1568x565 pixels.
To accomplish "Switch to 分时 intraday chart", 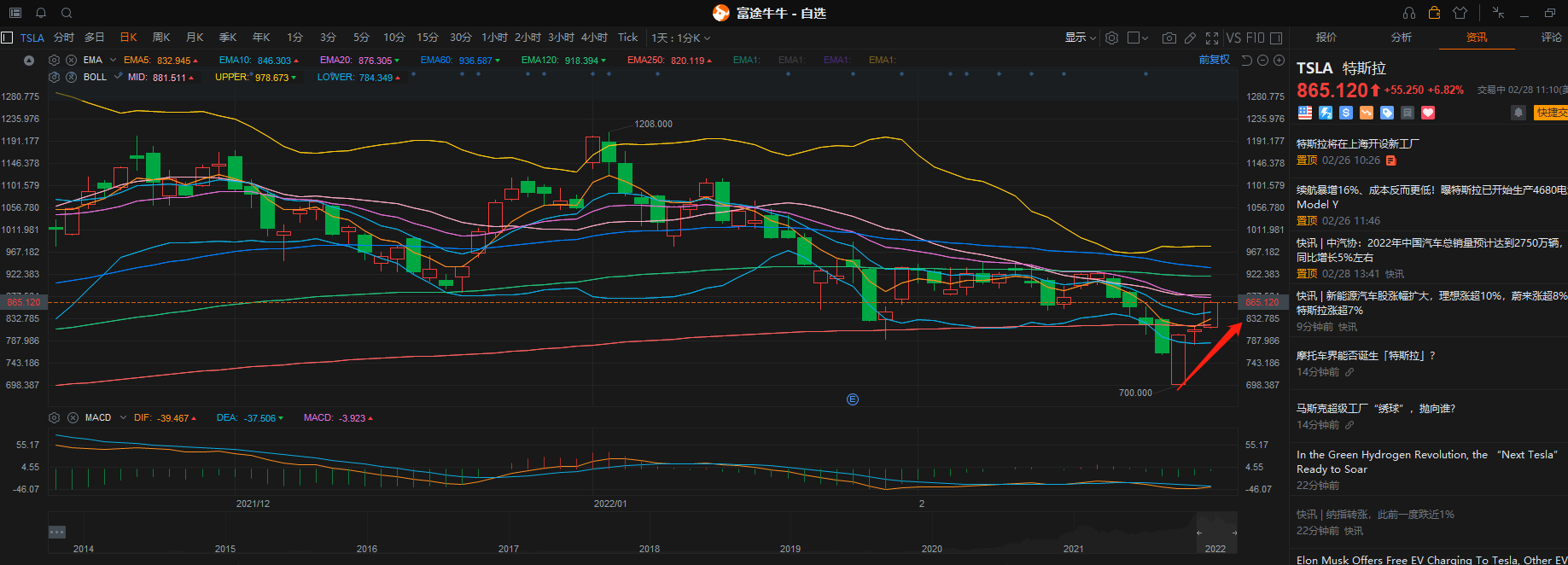I will [x=64, y=38].
